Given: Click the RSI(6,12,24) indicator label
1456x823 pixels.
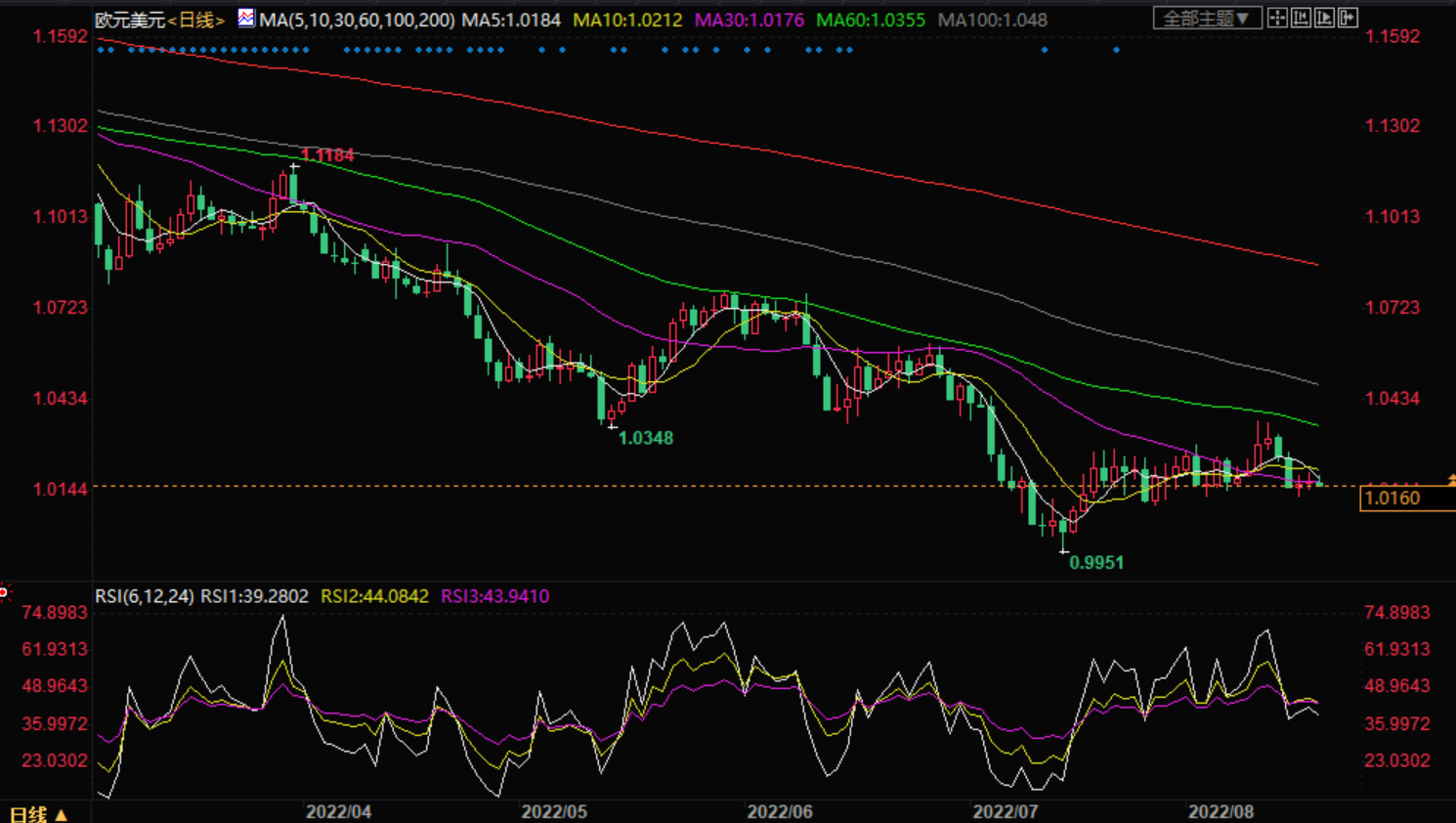Looking at the screenshot, I should click(144, 596).
